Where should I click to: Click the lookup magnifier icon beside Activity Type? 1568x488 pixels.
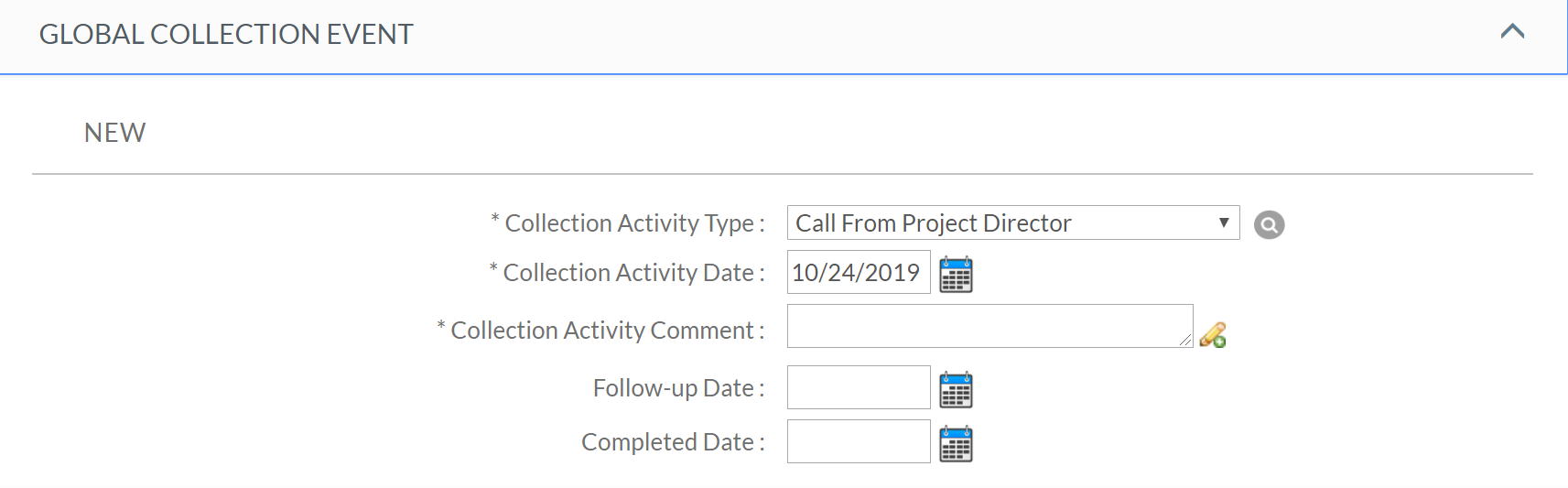(1269, 224)
